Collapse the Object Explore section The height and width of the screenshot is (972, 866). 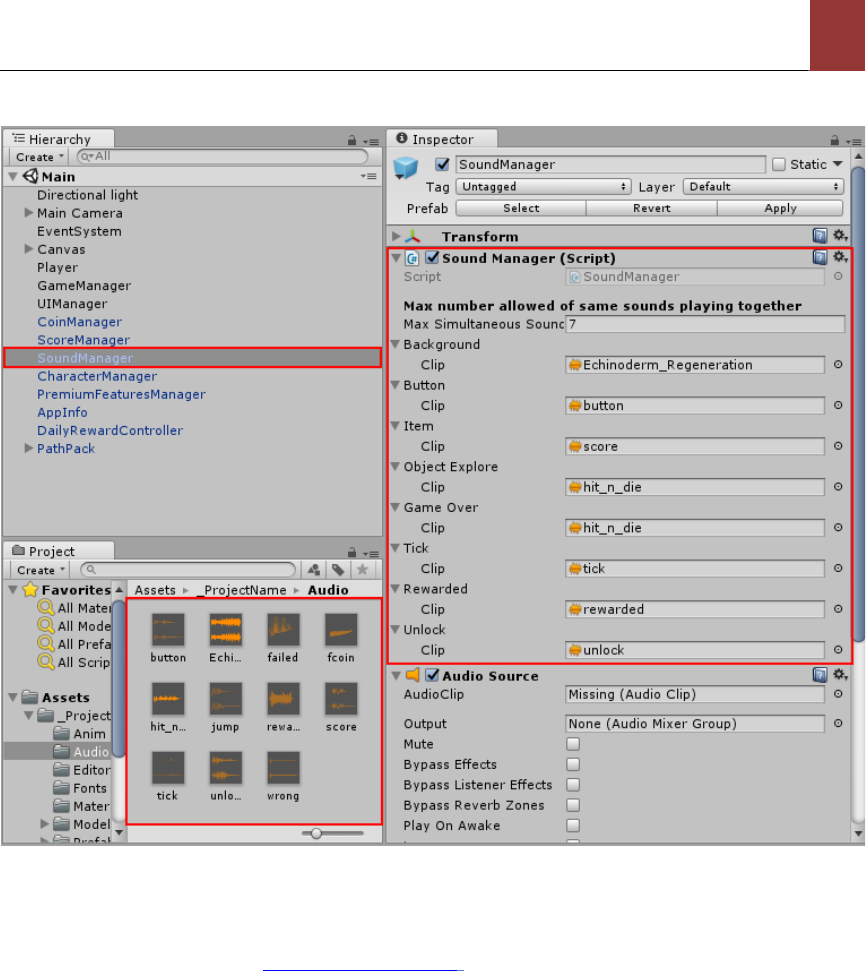coord(395,466)
